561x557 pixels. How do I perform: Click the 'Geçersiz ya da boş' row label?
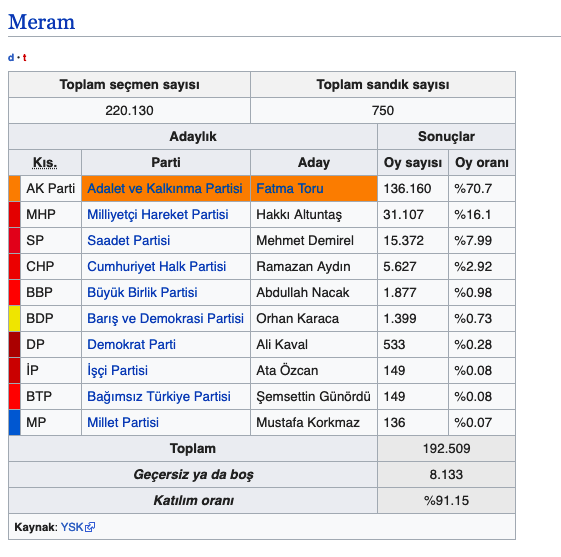(x=193, y=474)
